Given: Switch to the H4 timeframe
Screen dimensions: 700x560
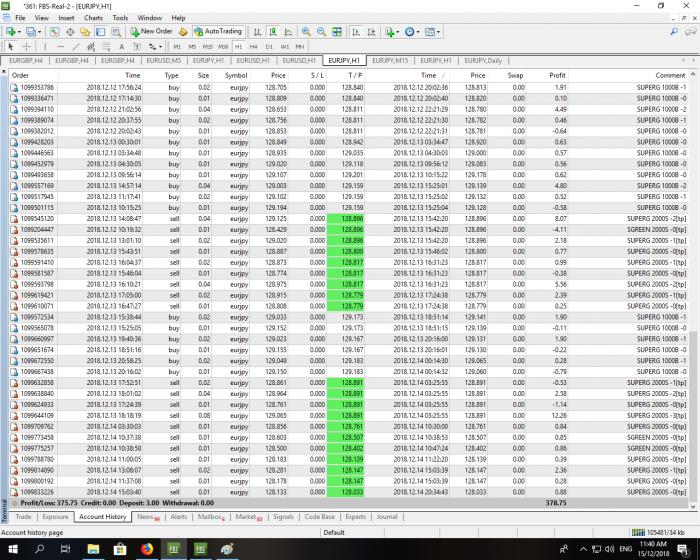Looking at the screenshot, I should click(253, 46).
